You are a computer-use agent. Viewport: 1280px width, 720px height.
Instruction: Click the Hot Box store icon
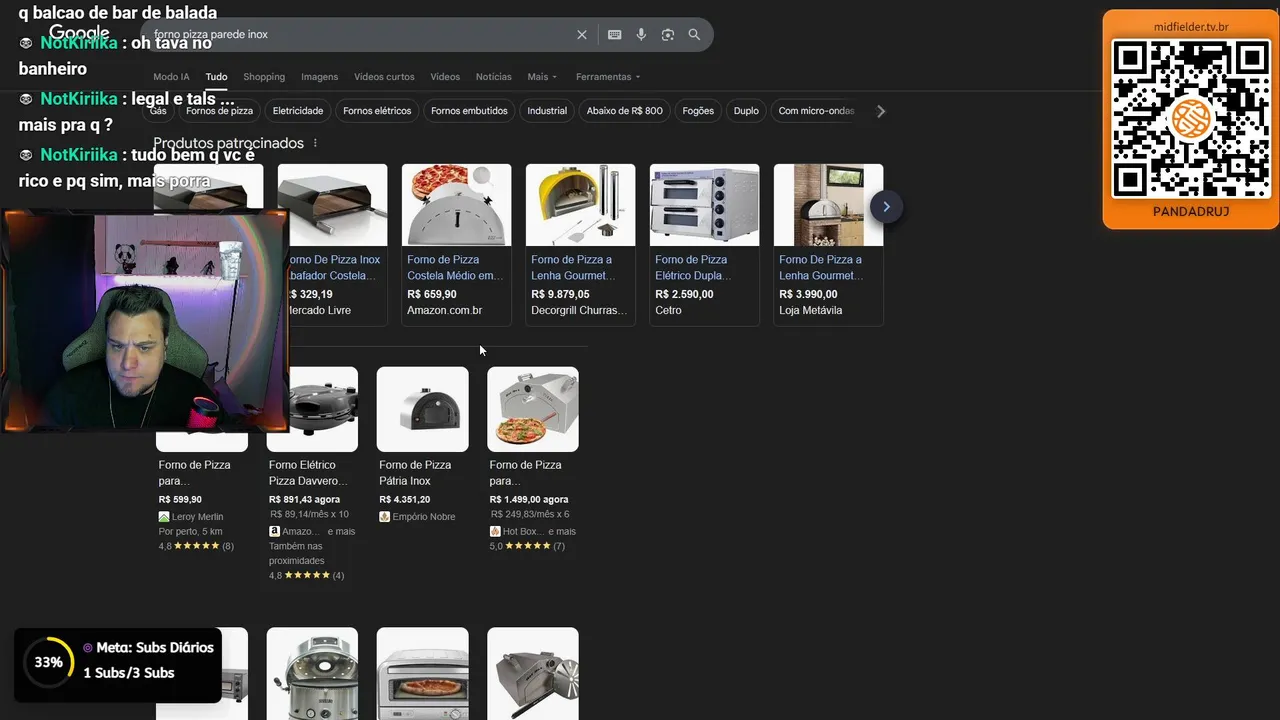coord(495,532)
